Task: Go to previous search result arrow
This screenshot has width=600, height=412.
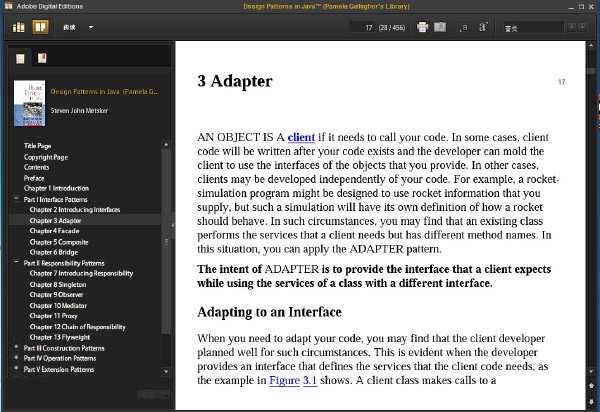Action: (572, 27)
